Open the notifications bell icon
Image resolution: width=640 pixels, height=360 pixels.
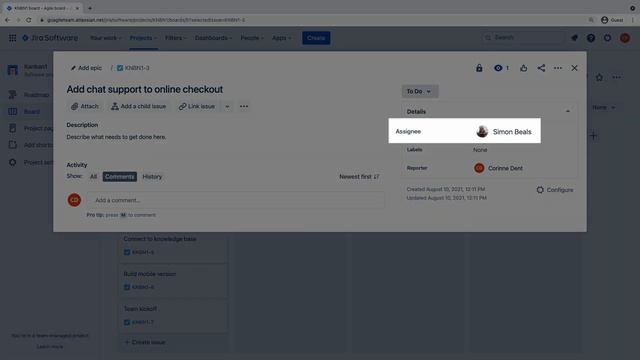click(x=574, y=38)
